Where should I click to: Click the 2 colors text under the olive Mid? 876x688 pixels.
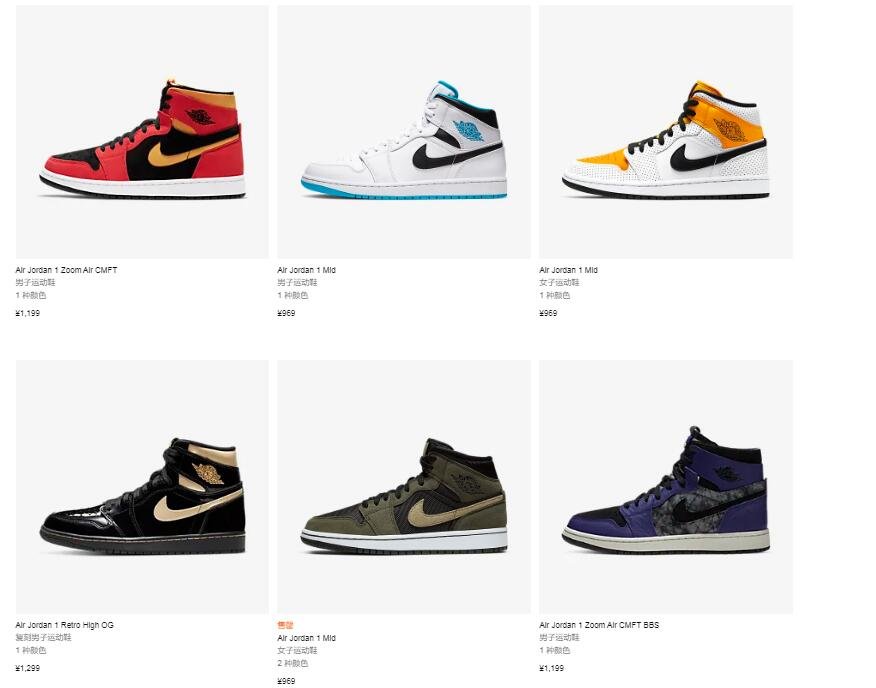(293, 663)
